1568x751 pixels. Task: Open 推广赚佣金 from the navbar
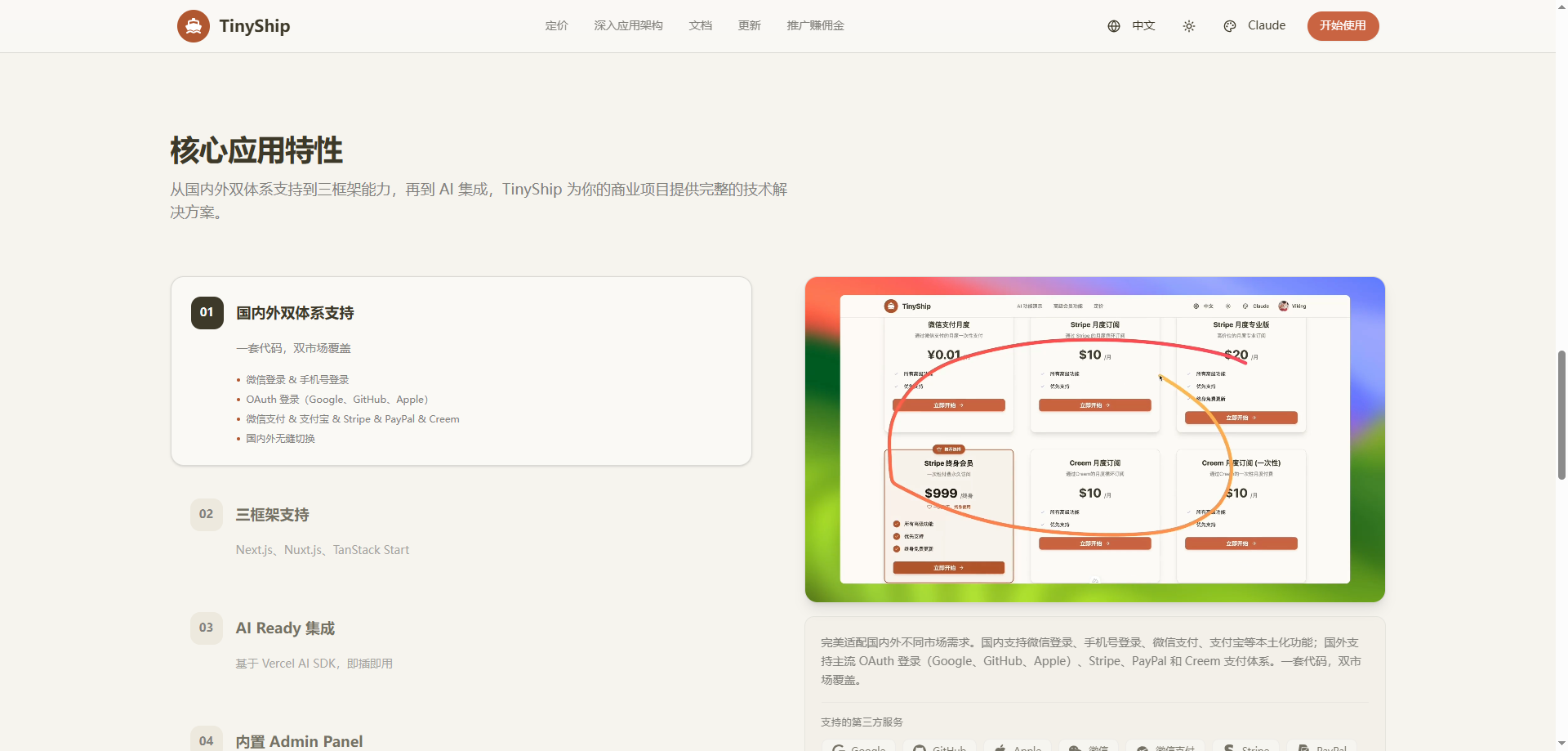[x=816, y=26]
